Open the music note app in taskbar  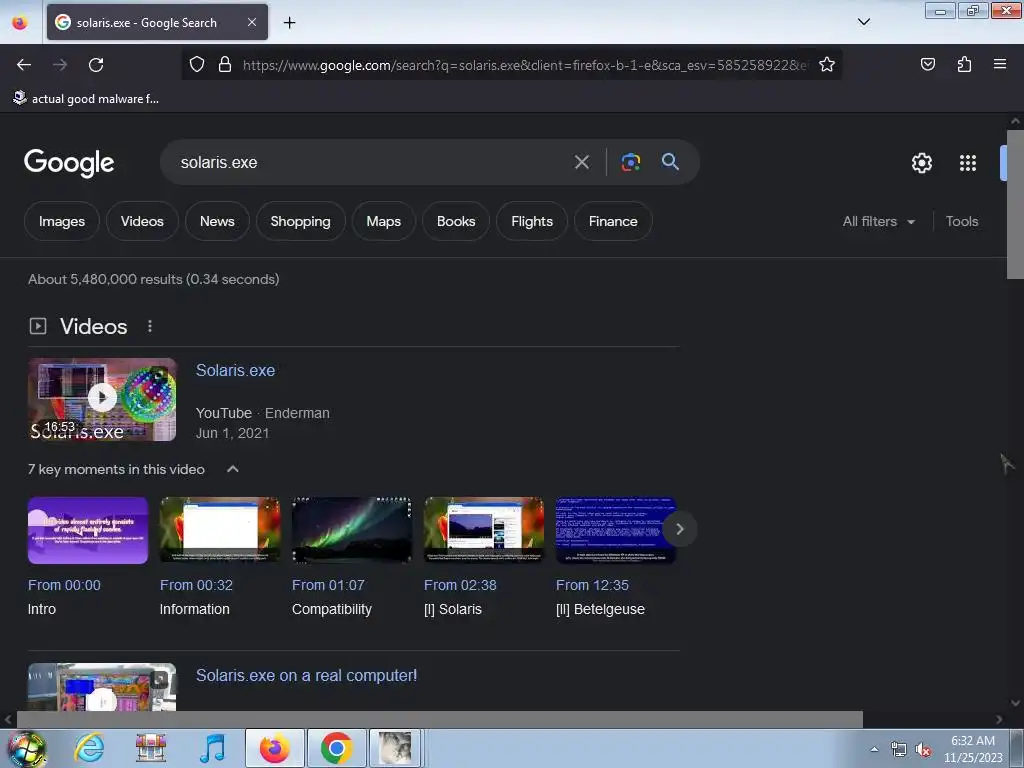coord(212,748)
